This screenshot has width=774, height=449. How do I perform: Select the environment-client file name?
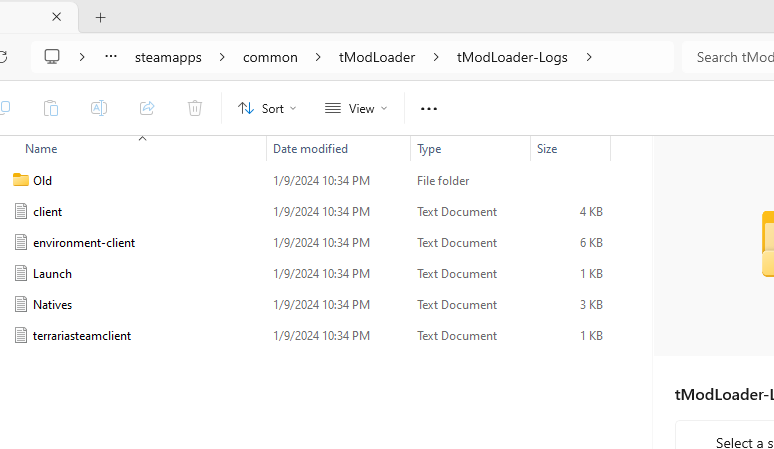coord(84,243)
